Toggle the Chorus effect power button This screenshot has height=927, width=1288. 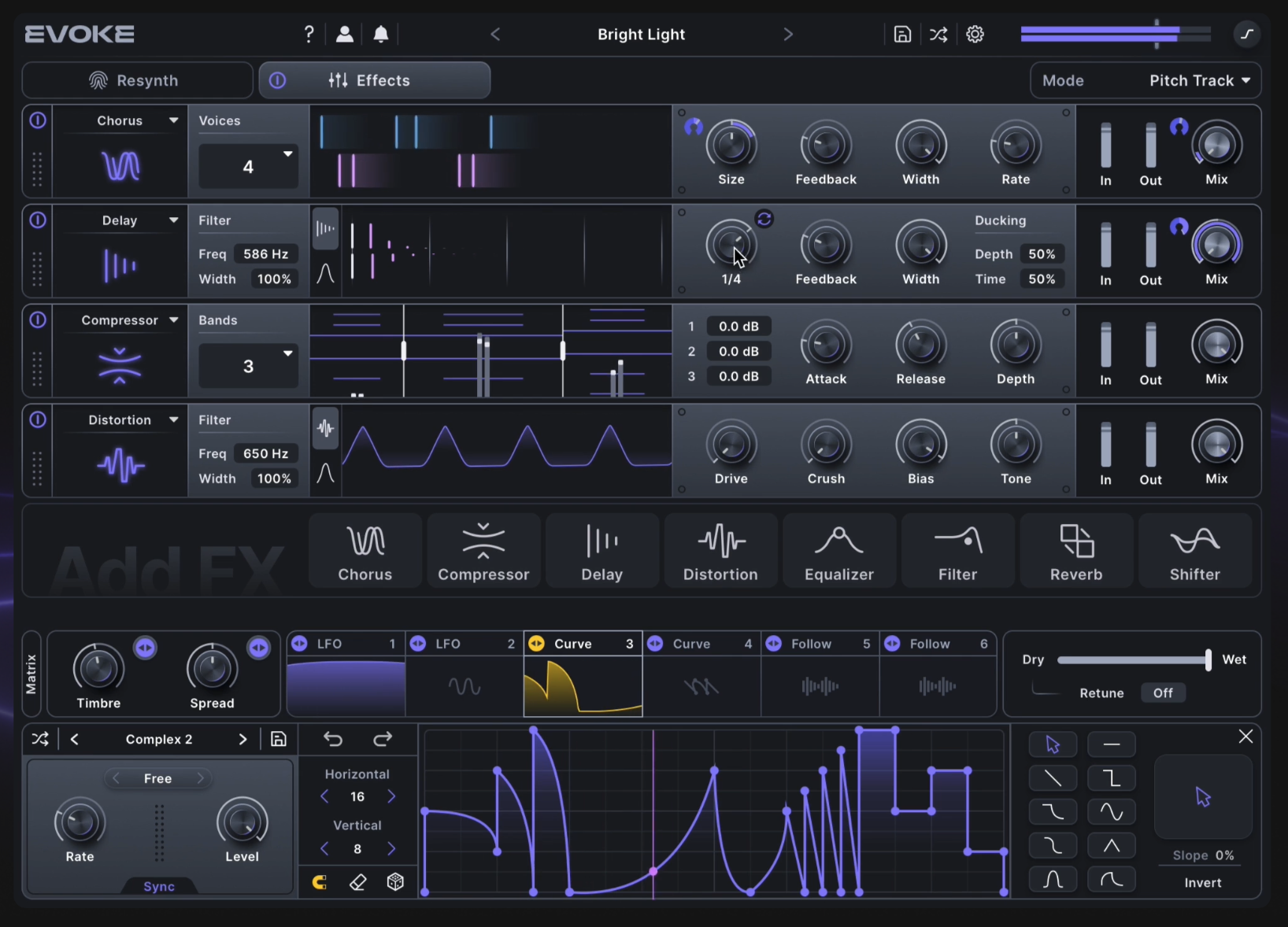(38, 120)
